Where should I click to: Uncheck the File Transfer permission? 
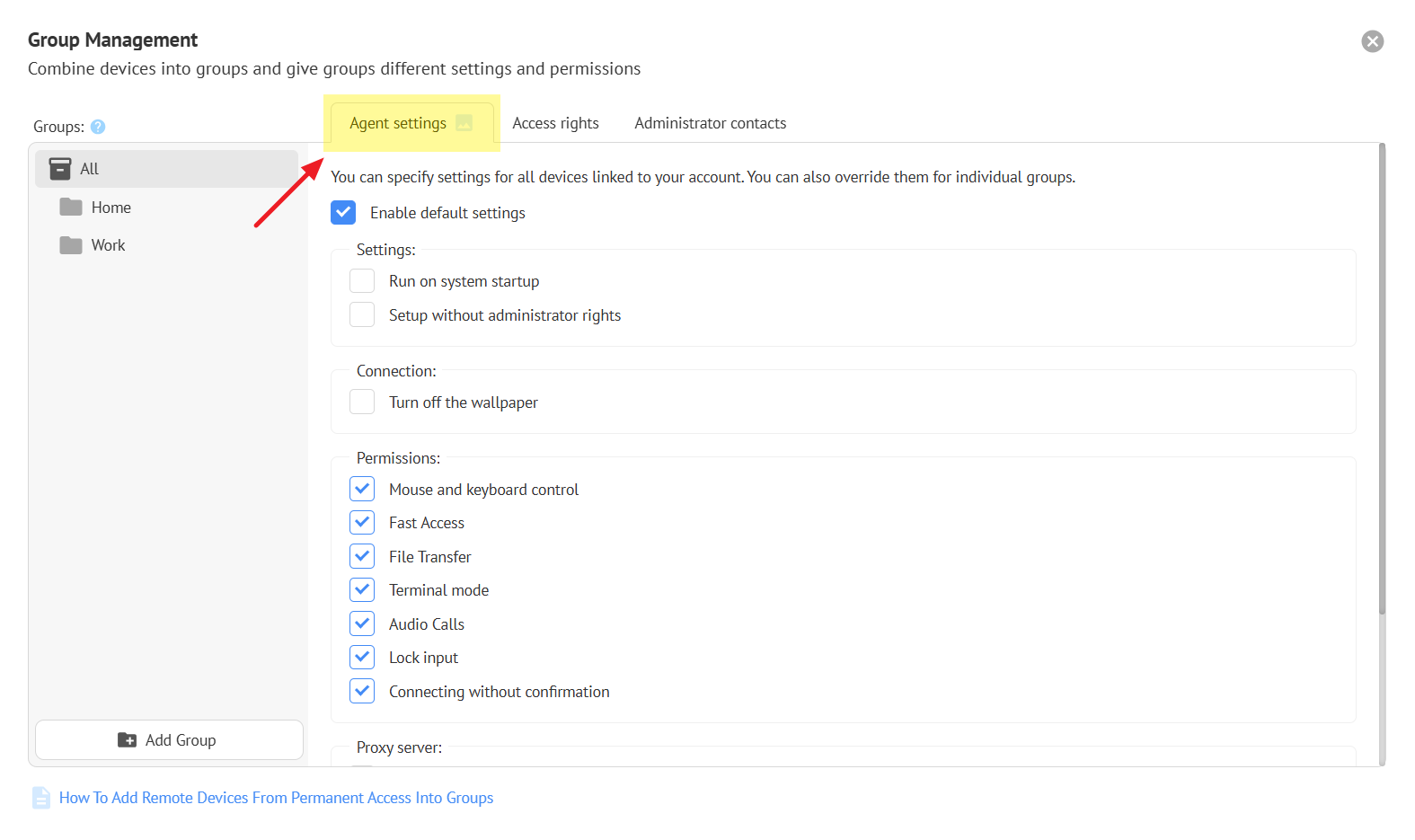362,557
